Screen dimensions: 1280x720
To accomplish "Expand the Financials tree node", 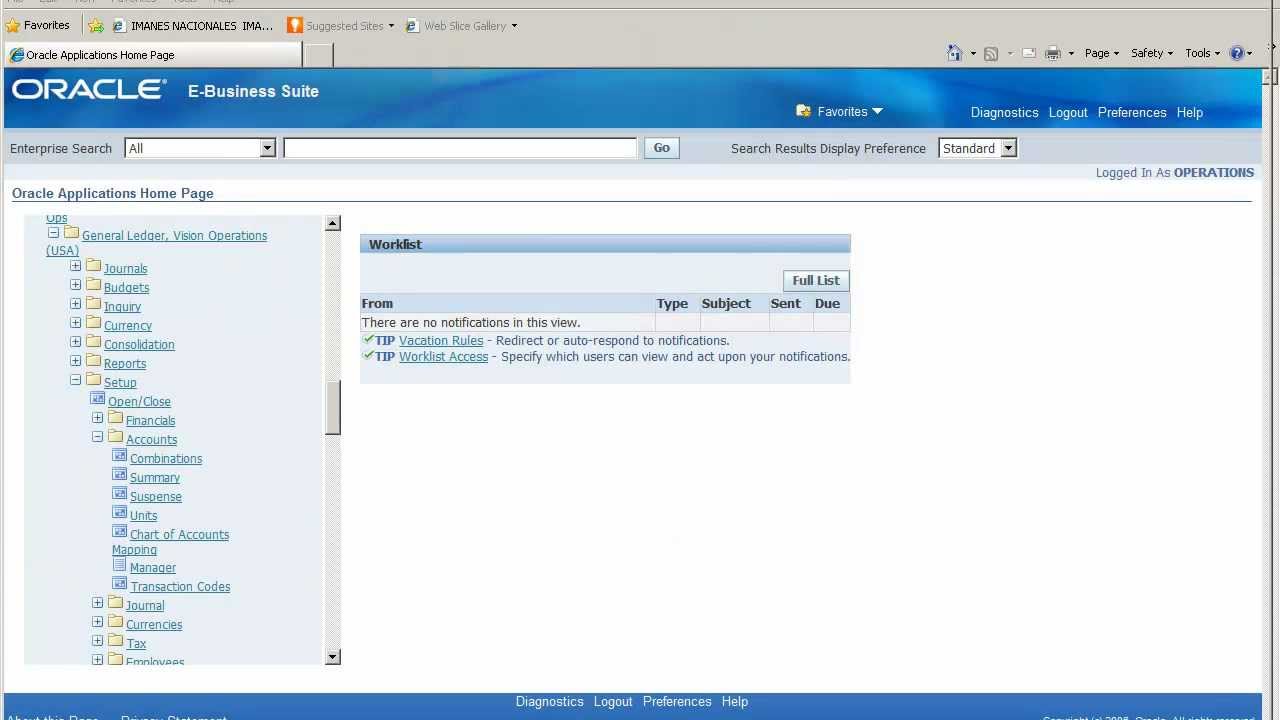I will pos(97,418).
